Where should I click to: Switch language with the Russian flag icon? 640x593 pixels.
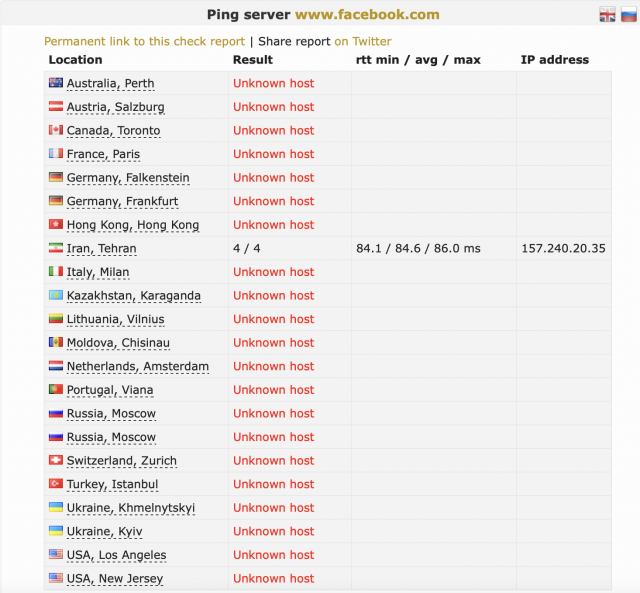tap(627, 14)
